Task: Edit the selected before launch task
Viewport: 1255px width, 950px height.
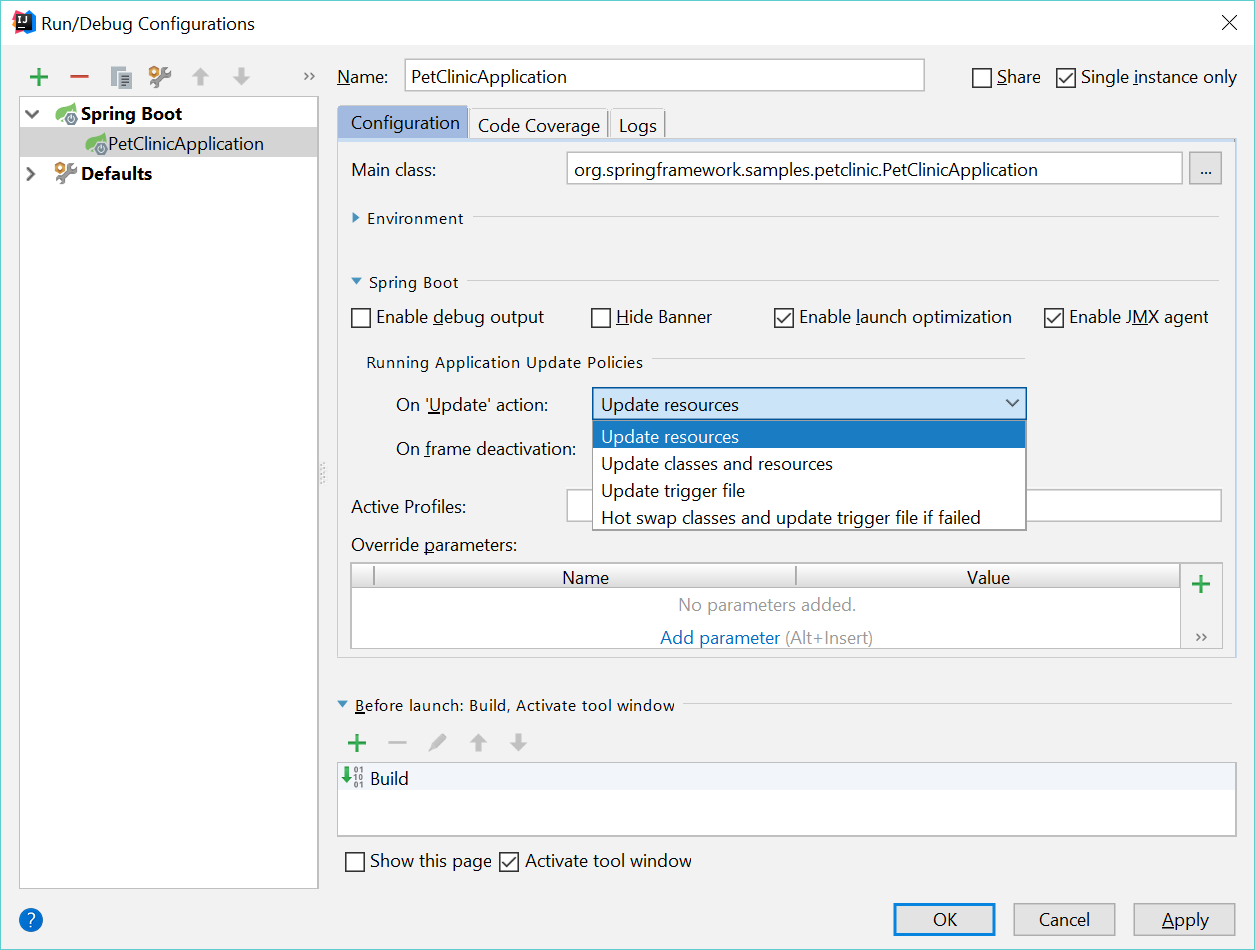Action: pos(437,743)
